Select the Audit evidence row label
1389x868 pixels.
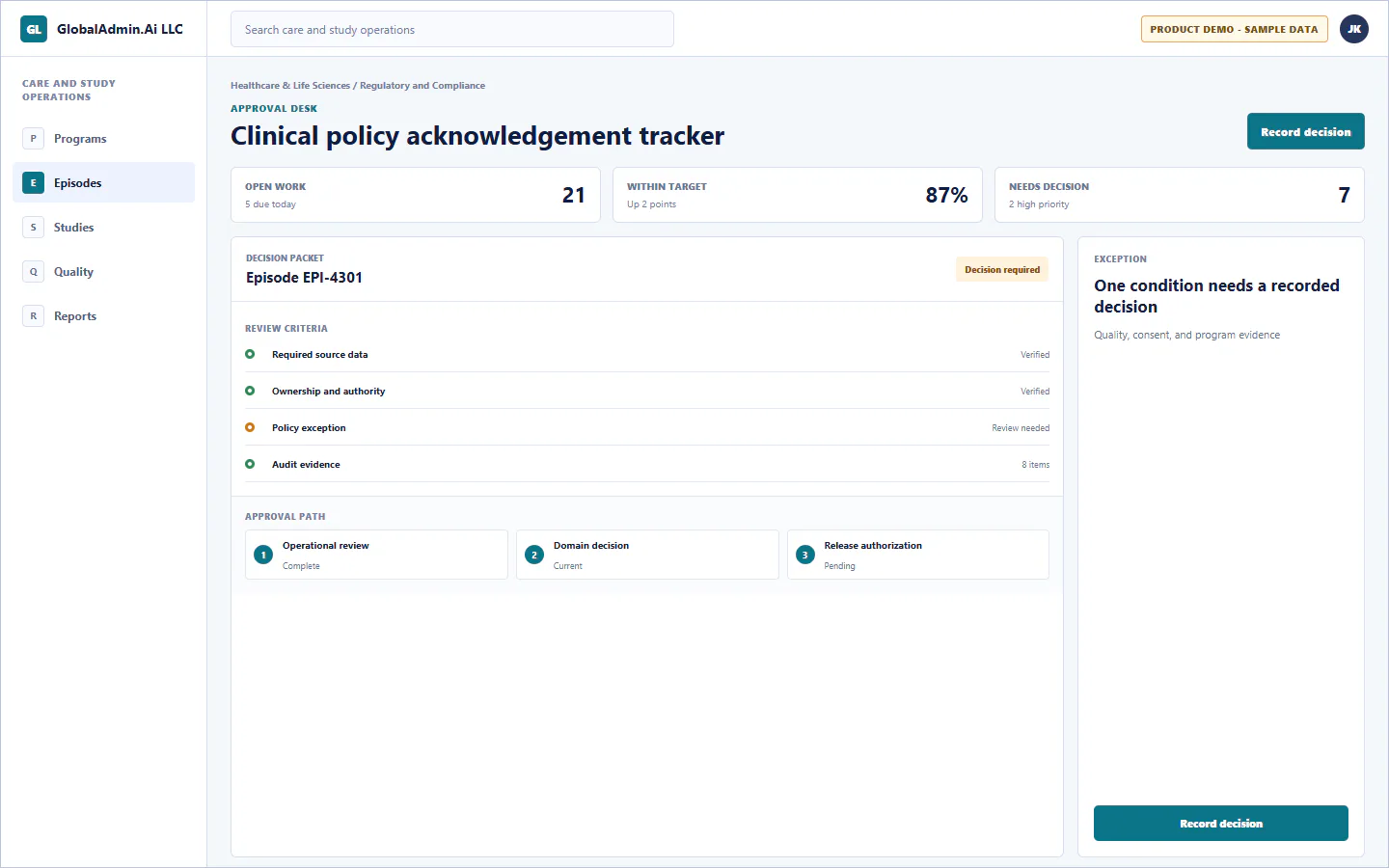click(306, 465)
